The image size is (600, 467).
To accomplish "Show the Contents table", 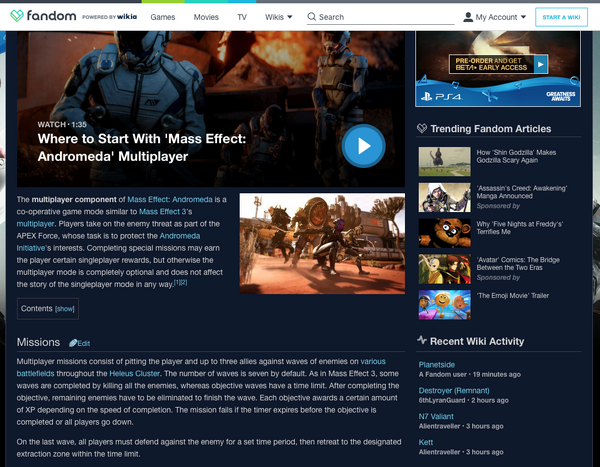I will (x=64, y=309).
